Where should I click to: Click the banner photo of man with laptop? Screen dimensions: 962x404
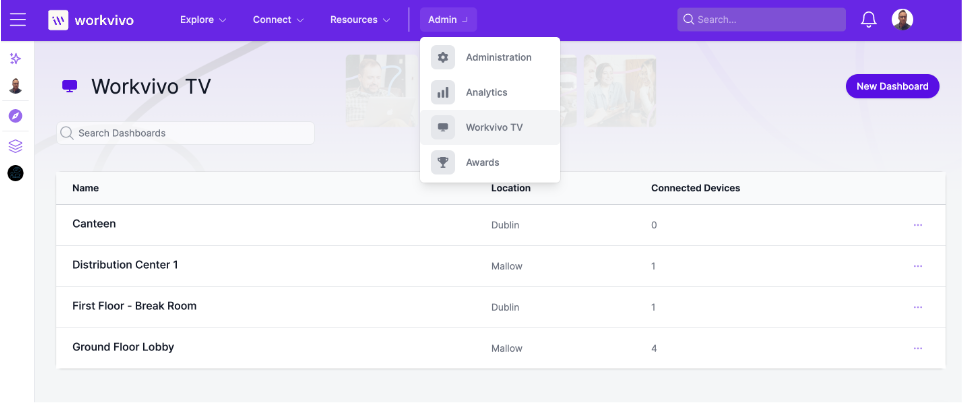(x=382, y=91)
